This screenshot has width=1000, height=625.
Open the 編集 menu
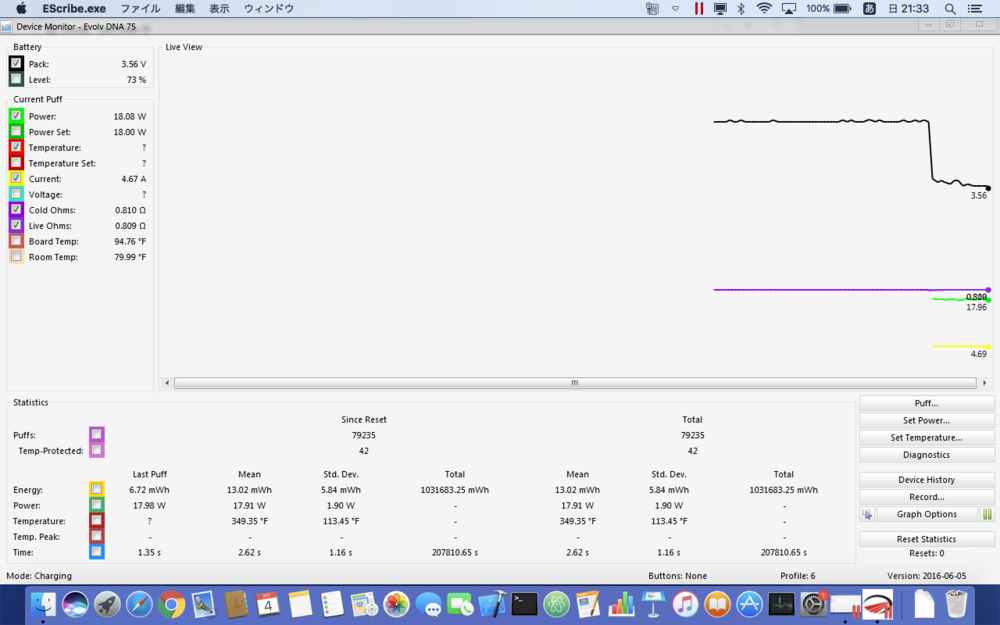(x=185, y=8)
